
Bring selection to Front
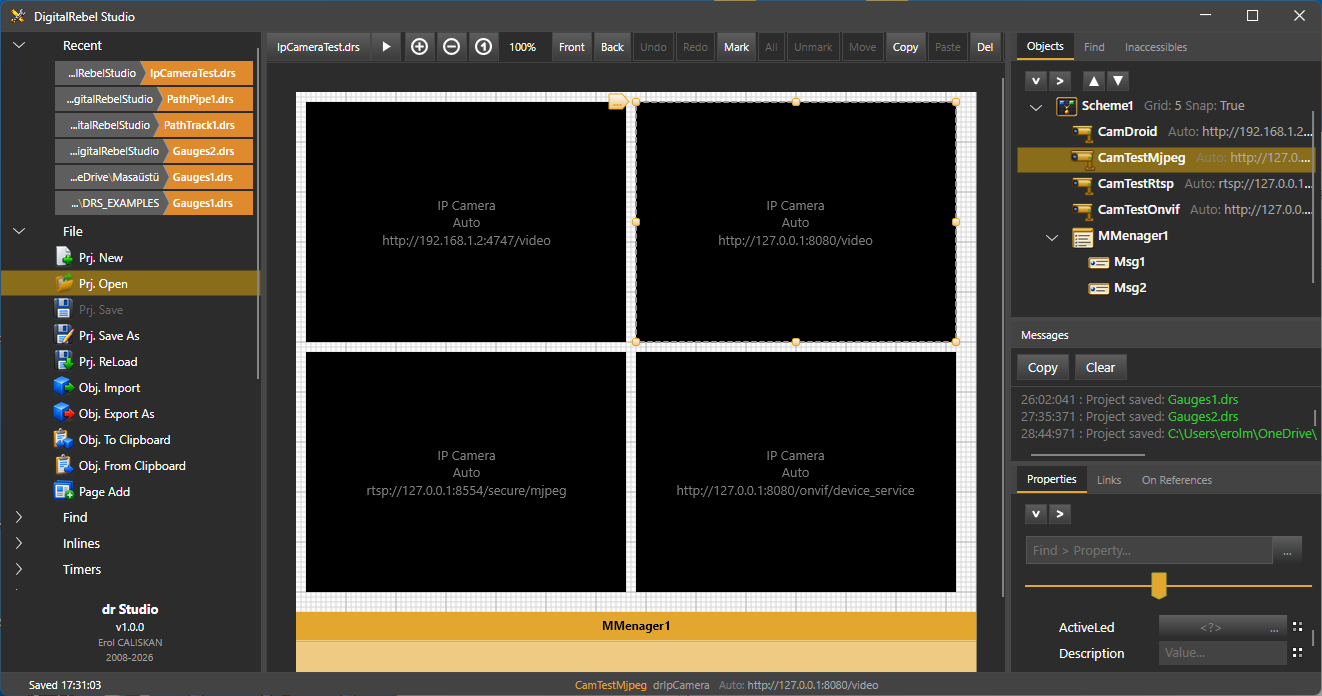coord(572,47)
